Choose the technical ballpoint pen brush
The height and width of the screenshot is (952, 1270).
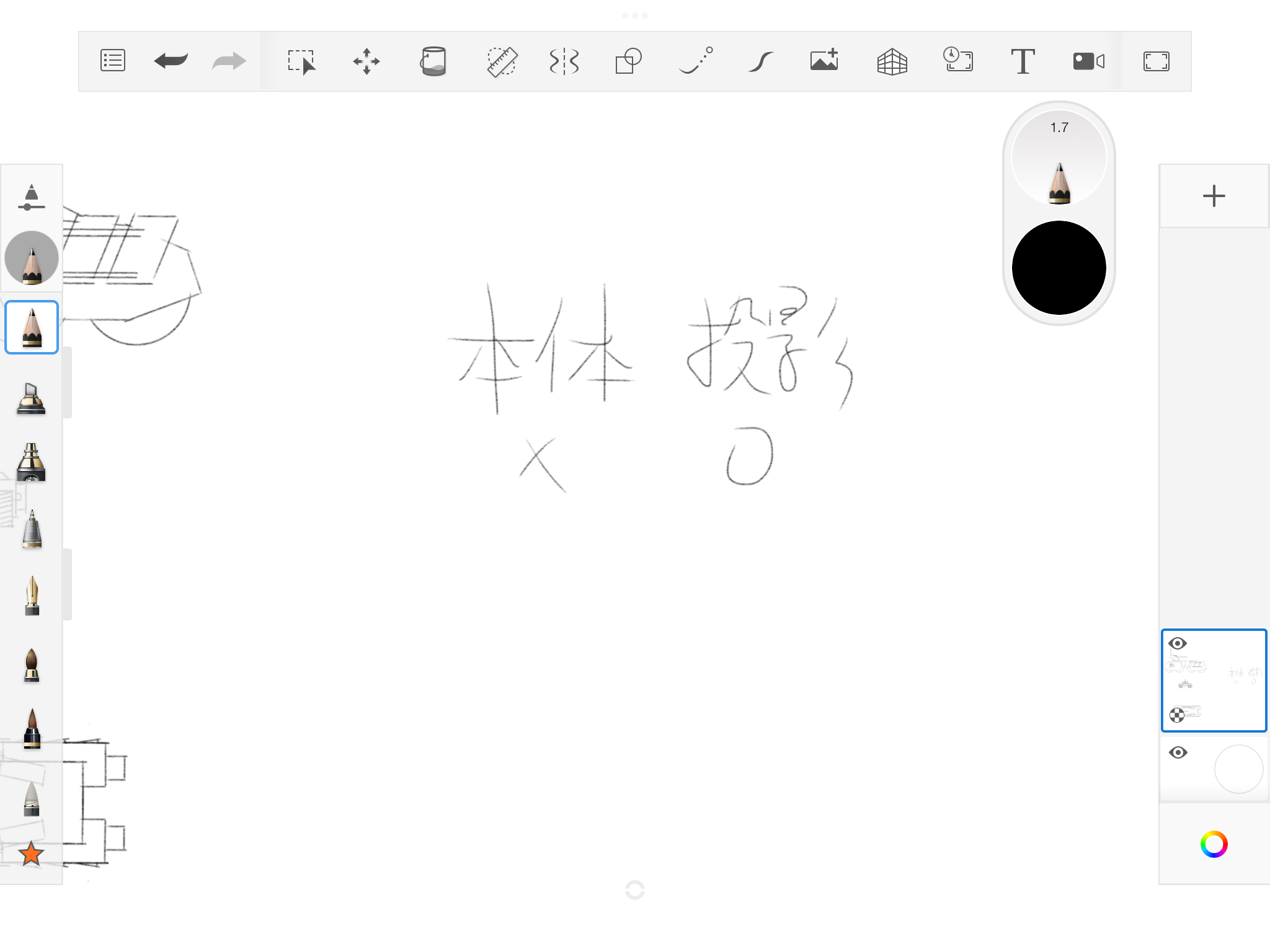pyautogui.click(x=32, y=529)
